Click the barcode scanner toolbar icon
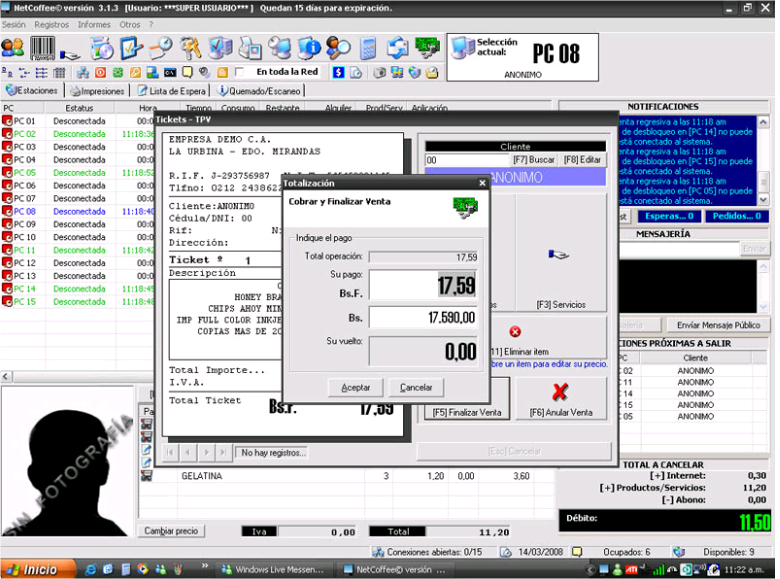 click(42, 48)
